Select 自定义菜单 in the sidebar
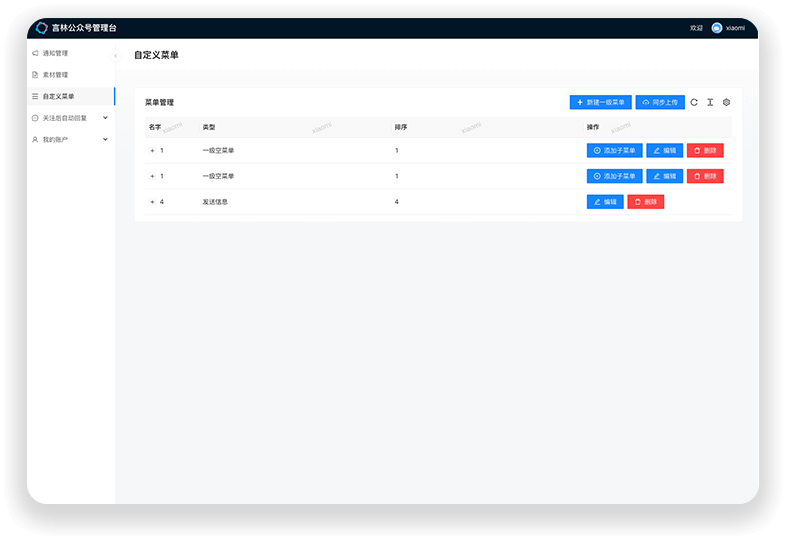 pyautogui.click(x=71, y=96)
